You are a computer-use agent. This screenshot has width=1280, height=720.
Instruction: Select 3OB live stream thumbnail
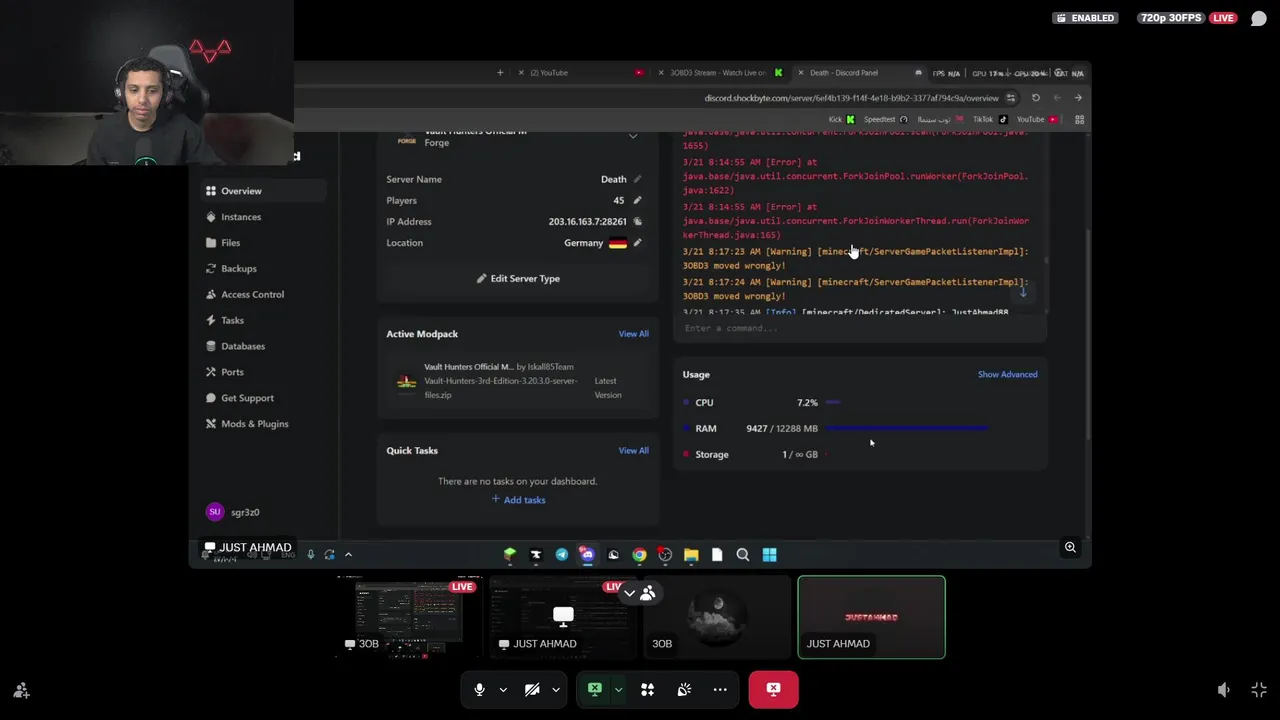coord(409,618)
